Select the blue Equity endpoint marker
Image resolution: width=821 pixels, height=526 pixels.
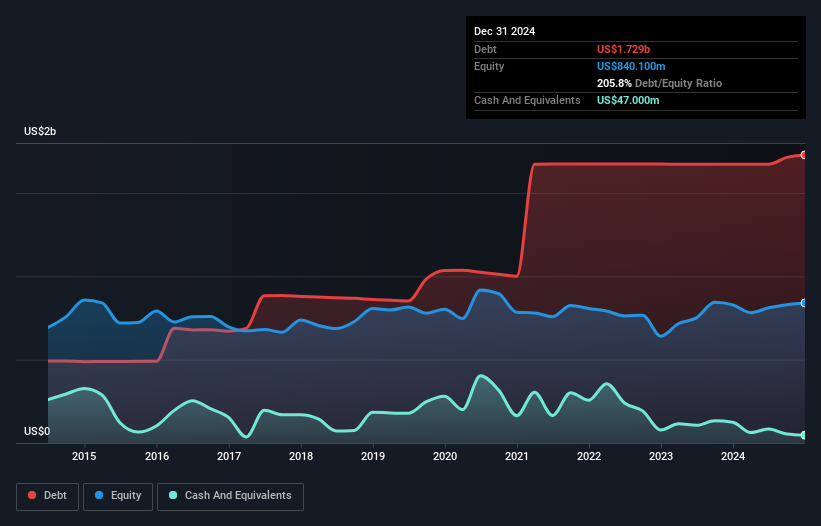coord(804,303)
